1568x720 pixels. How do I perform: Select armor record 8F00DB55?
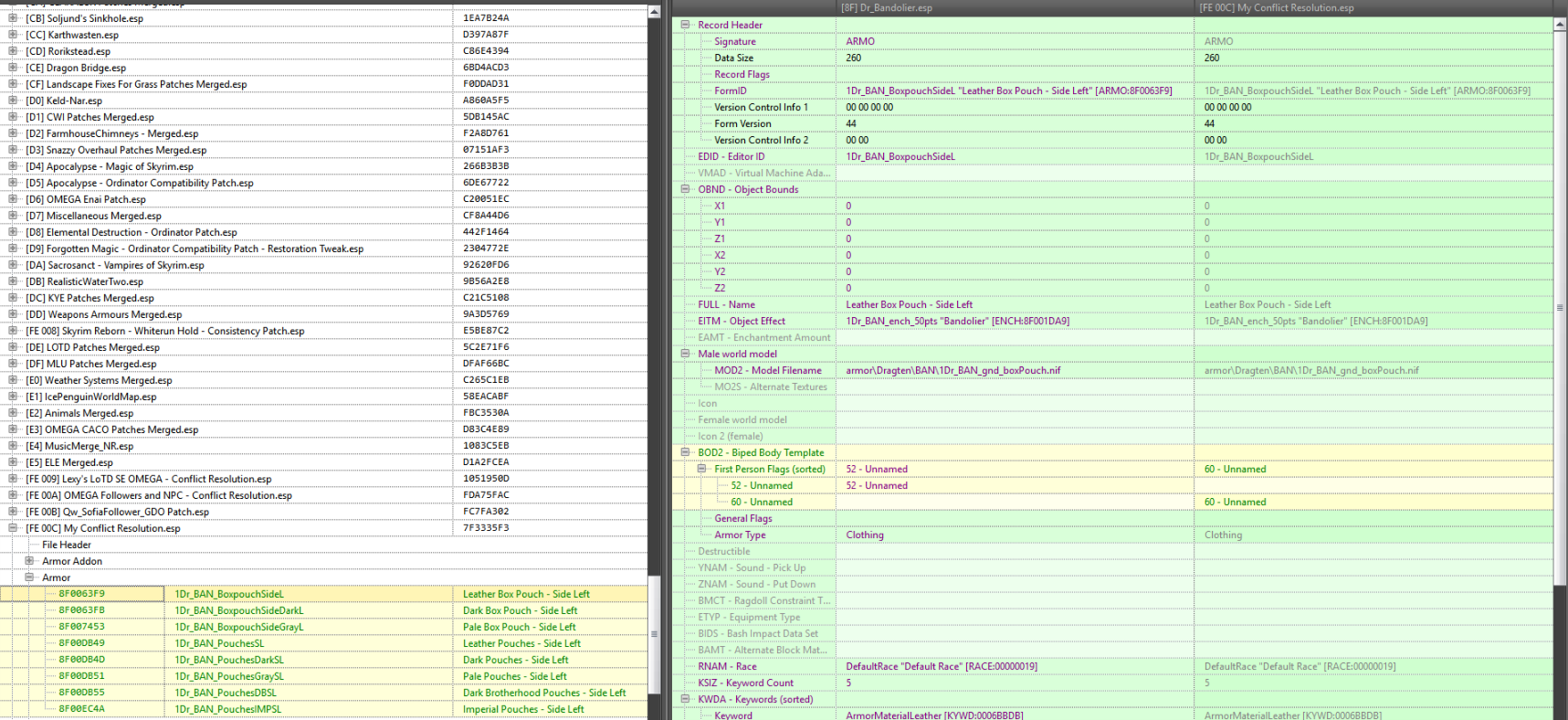(81, 693)
